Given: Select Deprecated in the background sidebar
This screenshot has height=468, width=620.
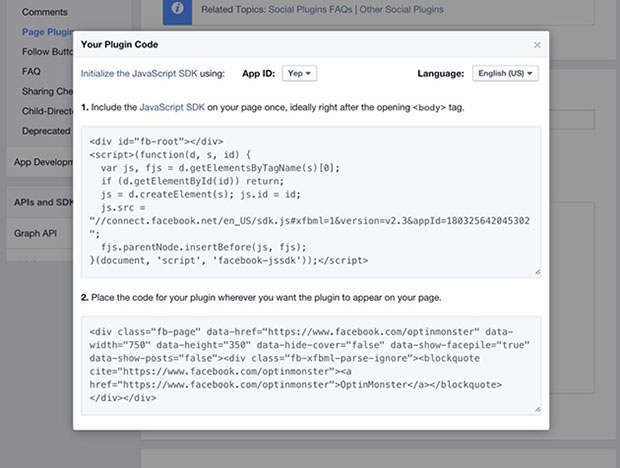Looking at the screenshot, I should (46, 131).
